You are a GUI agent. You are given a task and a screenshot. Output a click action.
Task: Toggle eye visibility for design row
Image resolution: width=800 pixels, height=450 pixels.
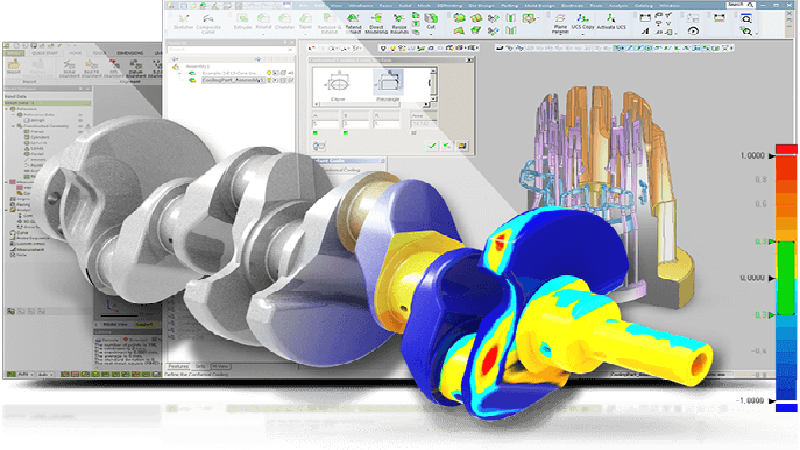point(81,120)
